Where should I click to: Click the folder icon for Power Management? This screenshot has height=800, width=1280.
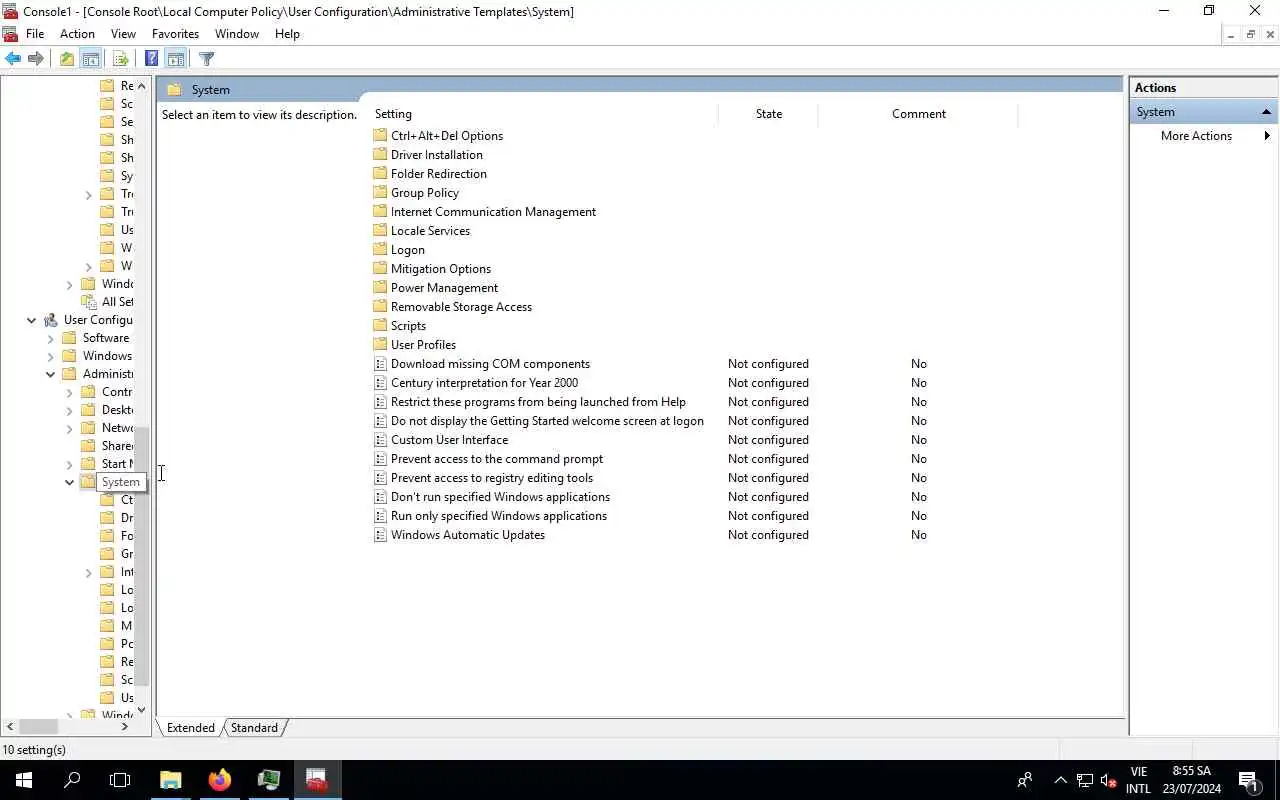point(380,288)
